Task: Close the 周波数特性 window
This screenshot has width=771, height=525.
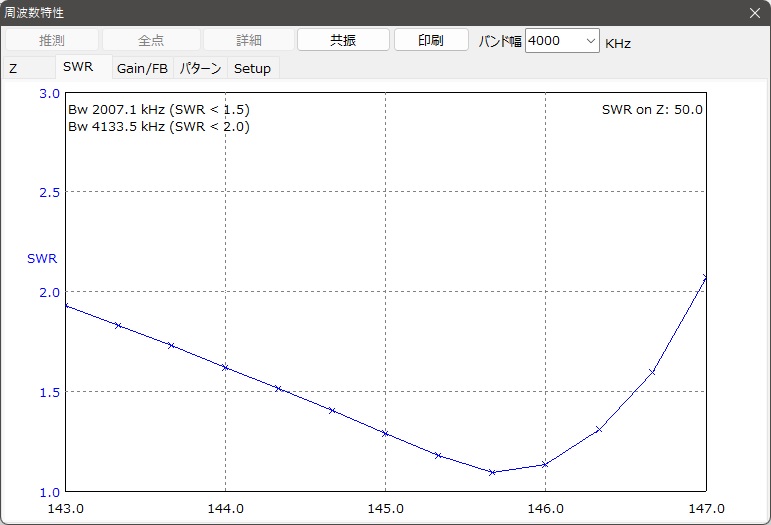Action: pyautogui.click(x=755, y=12)
